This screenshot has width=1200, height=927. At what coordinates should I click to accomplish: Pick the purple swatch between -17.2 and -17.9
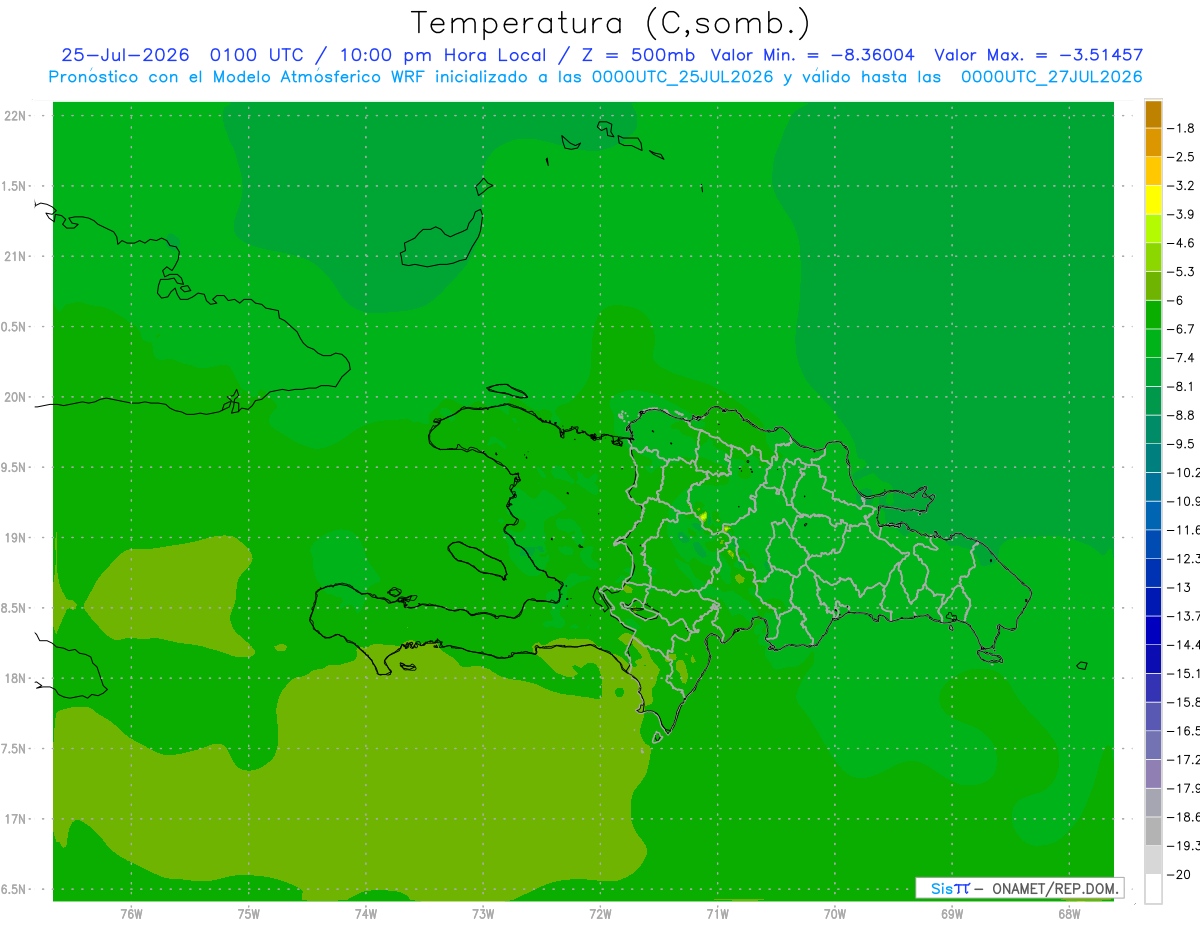tap(1153, 774)
